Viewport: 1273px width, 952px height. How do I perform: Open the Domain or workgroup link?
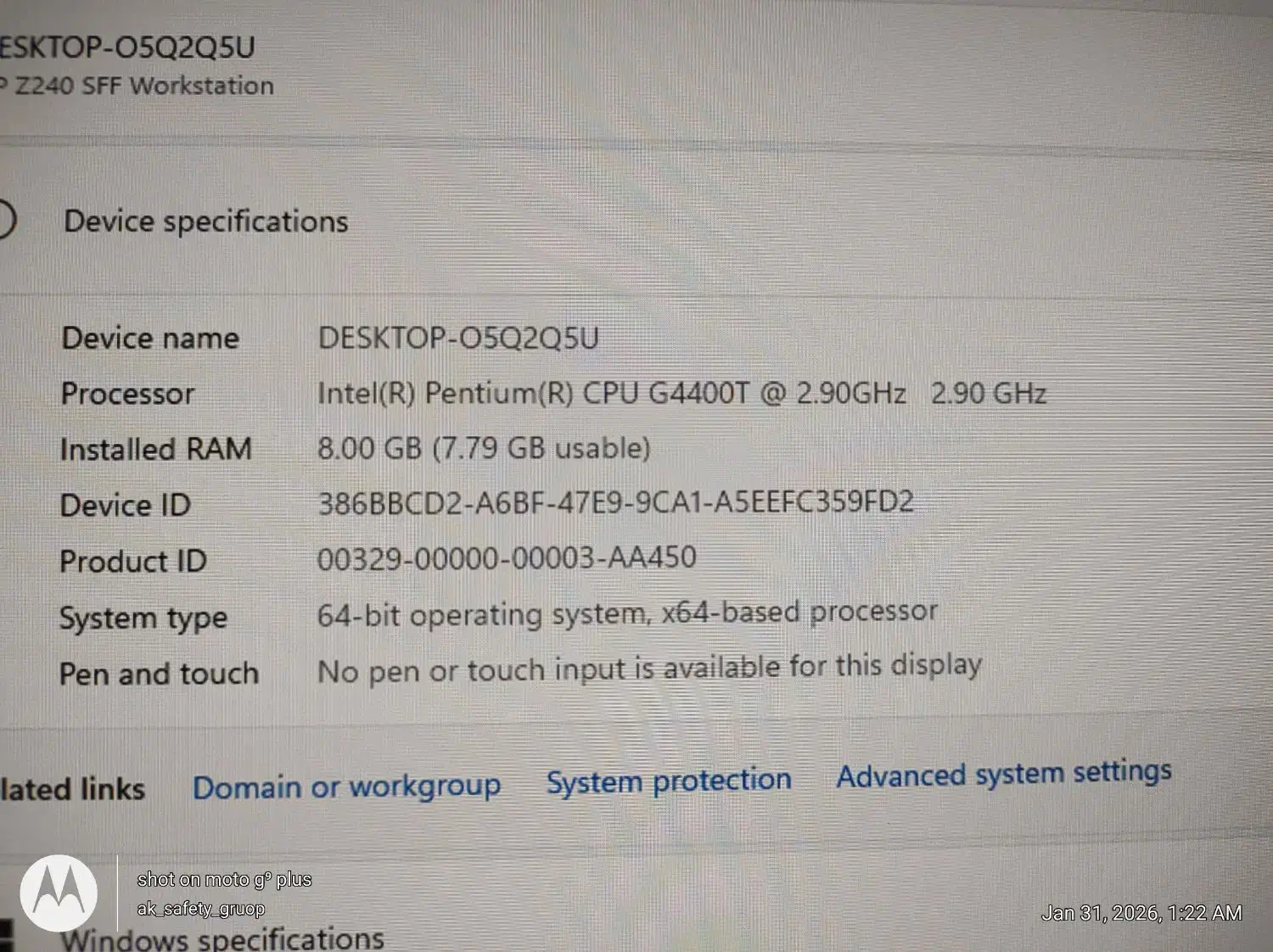coord(346,787)
